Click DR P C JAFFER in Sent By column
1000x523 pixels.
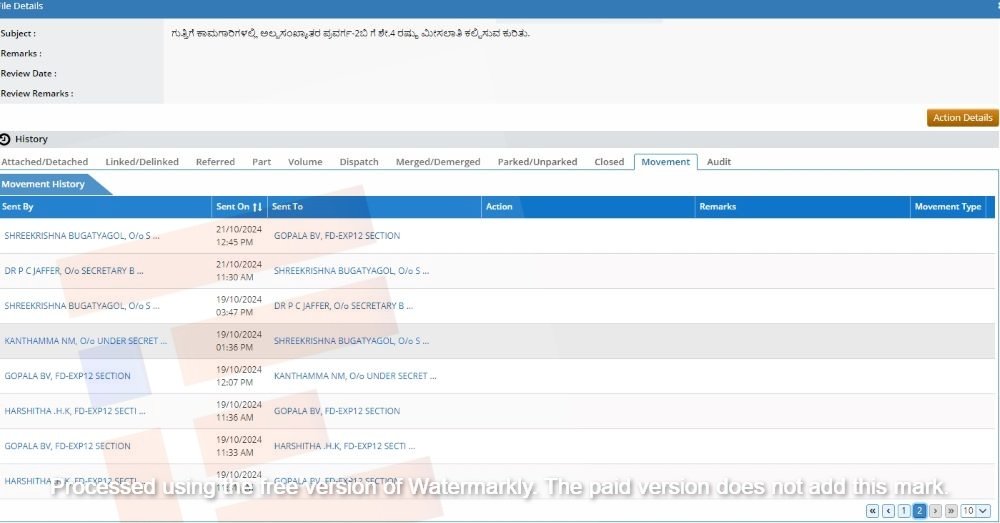tap(74, 271)
